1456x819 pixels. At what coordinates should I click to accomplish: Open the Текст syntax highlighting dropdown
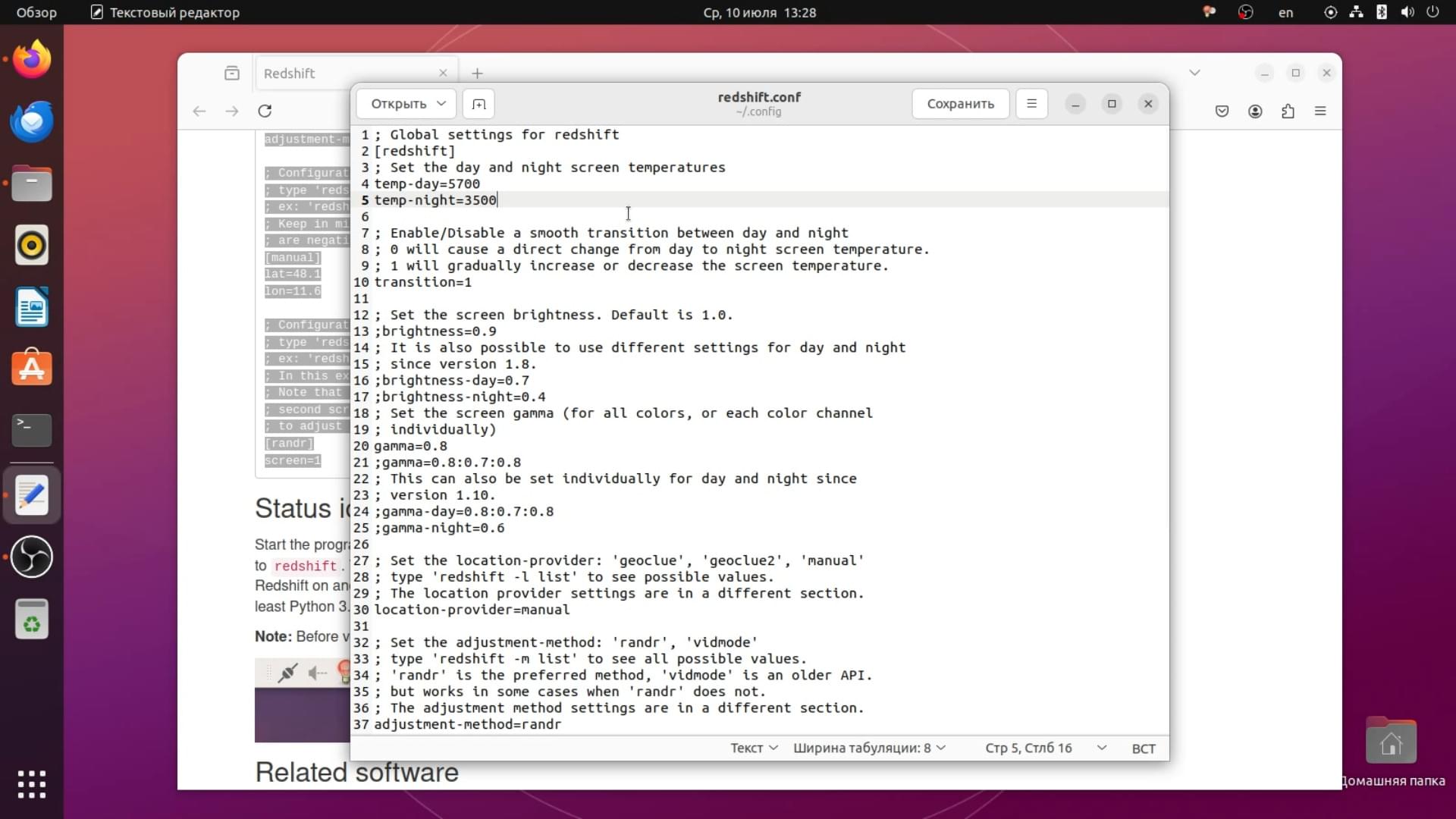(754, 748)
